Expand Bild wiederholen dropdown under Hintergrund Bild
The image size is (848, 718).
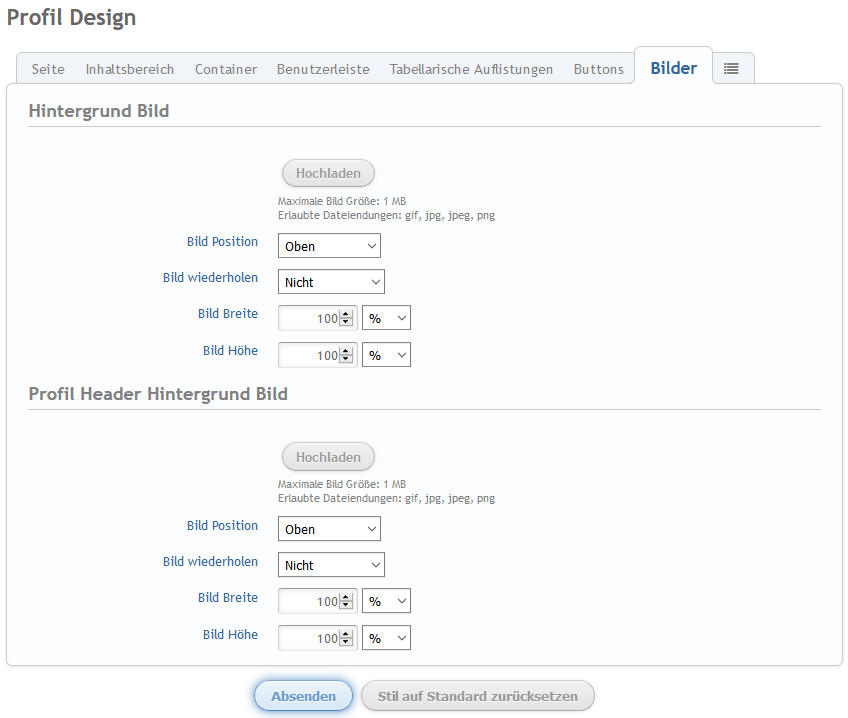tap(331, 282)
